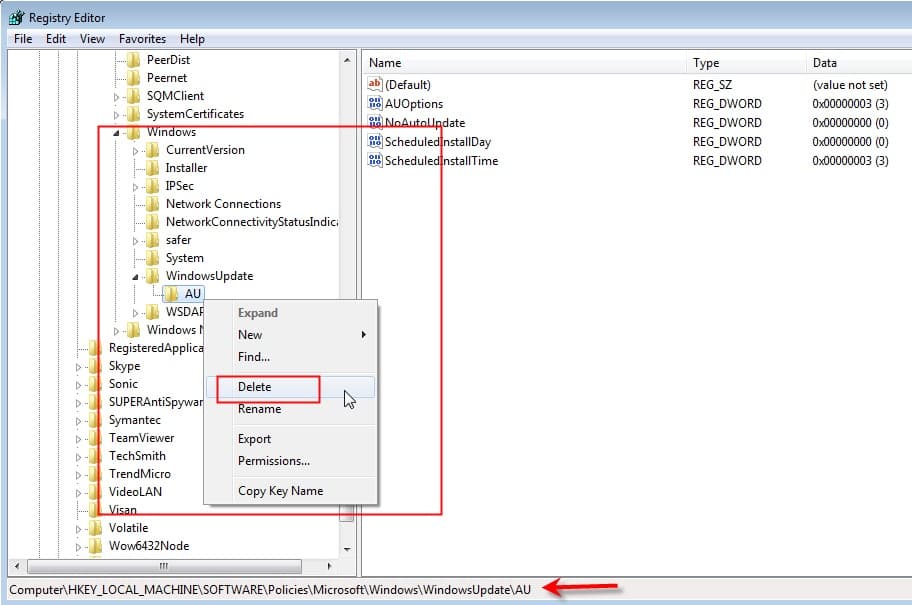Click the Wow6432Node folder icon
The height and width of the screenshot is (605, 912).
pos(95,546)
